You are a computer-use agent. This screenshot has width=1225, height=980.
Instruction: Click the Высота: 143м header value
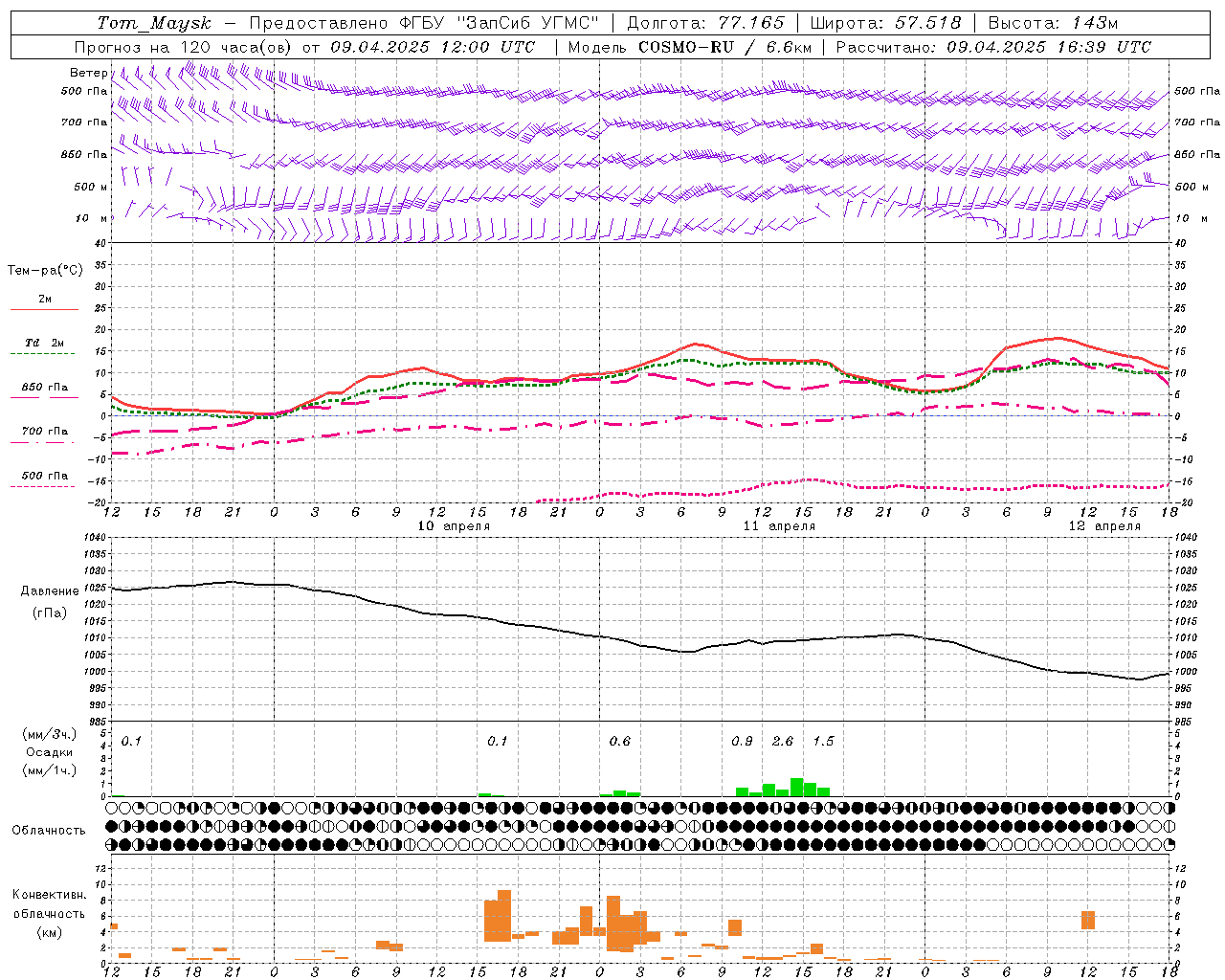1053,23
